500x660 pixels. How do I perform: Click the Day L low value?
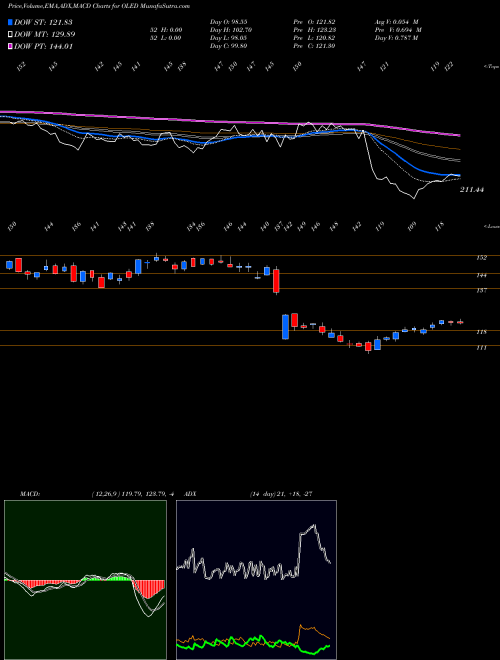coord(228,38)
